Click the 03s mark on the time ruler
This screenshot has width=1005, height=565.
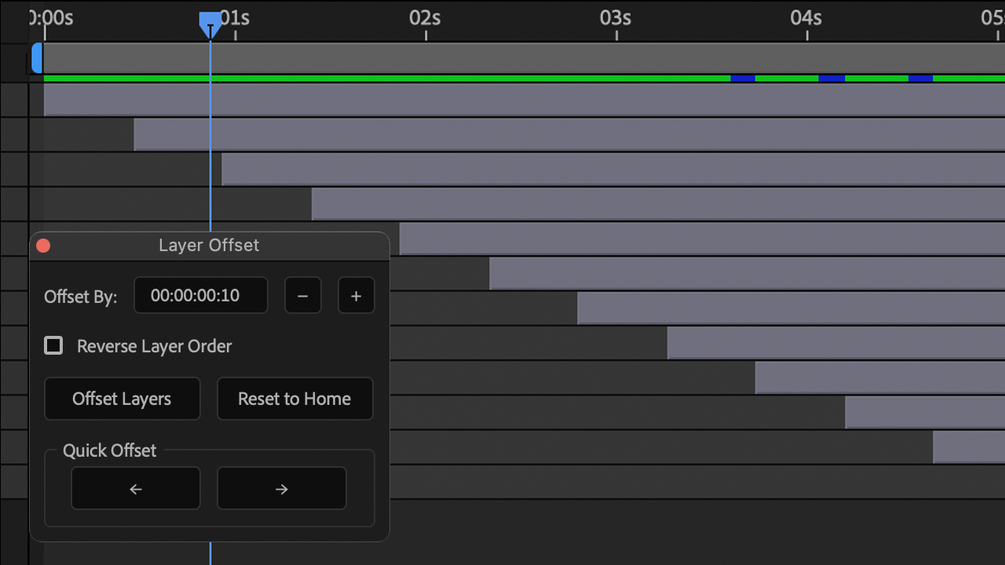pyautogui.click(x=616, y=19)
